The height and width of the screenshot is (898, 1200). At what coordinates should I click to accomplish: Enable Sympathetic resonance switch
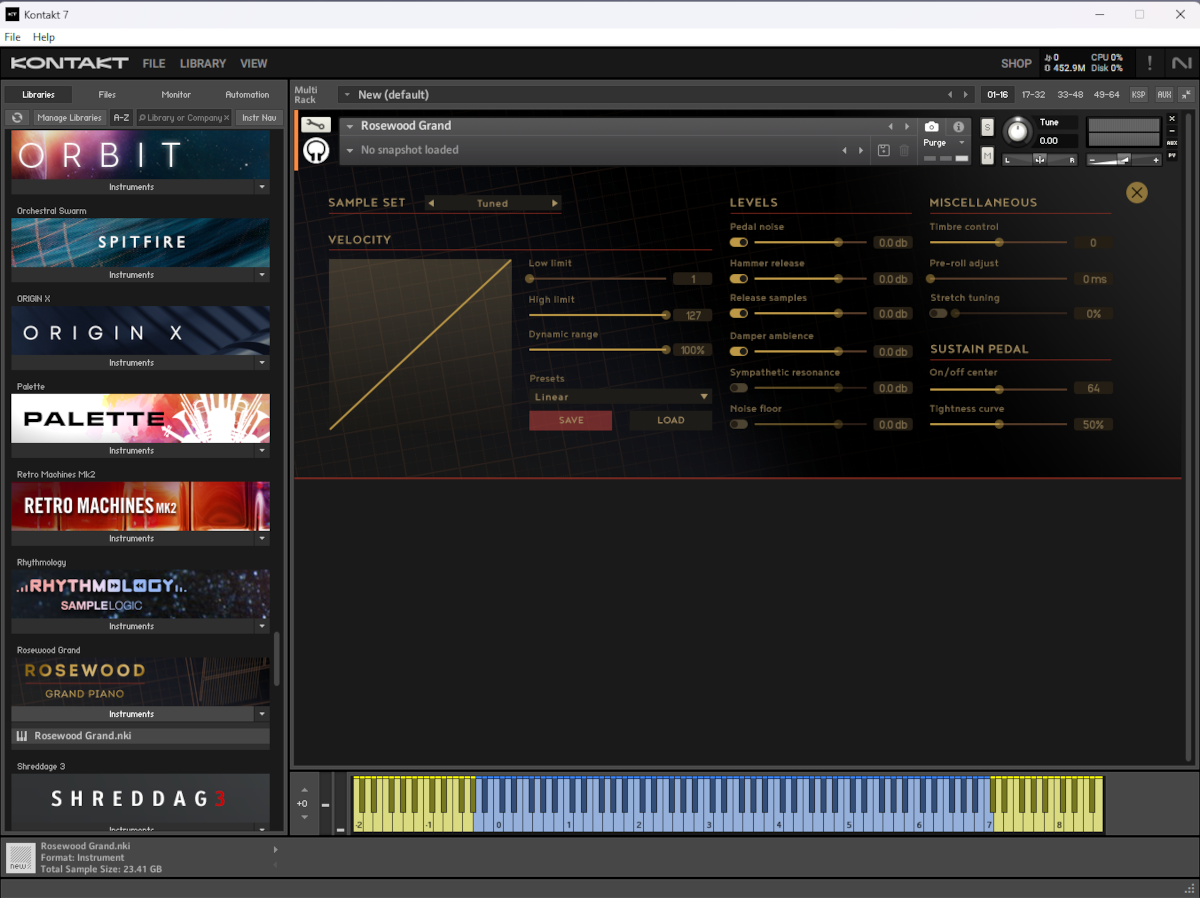click(x=739, y=388)
